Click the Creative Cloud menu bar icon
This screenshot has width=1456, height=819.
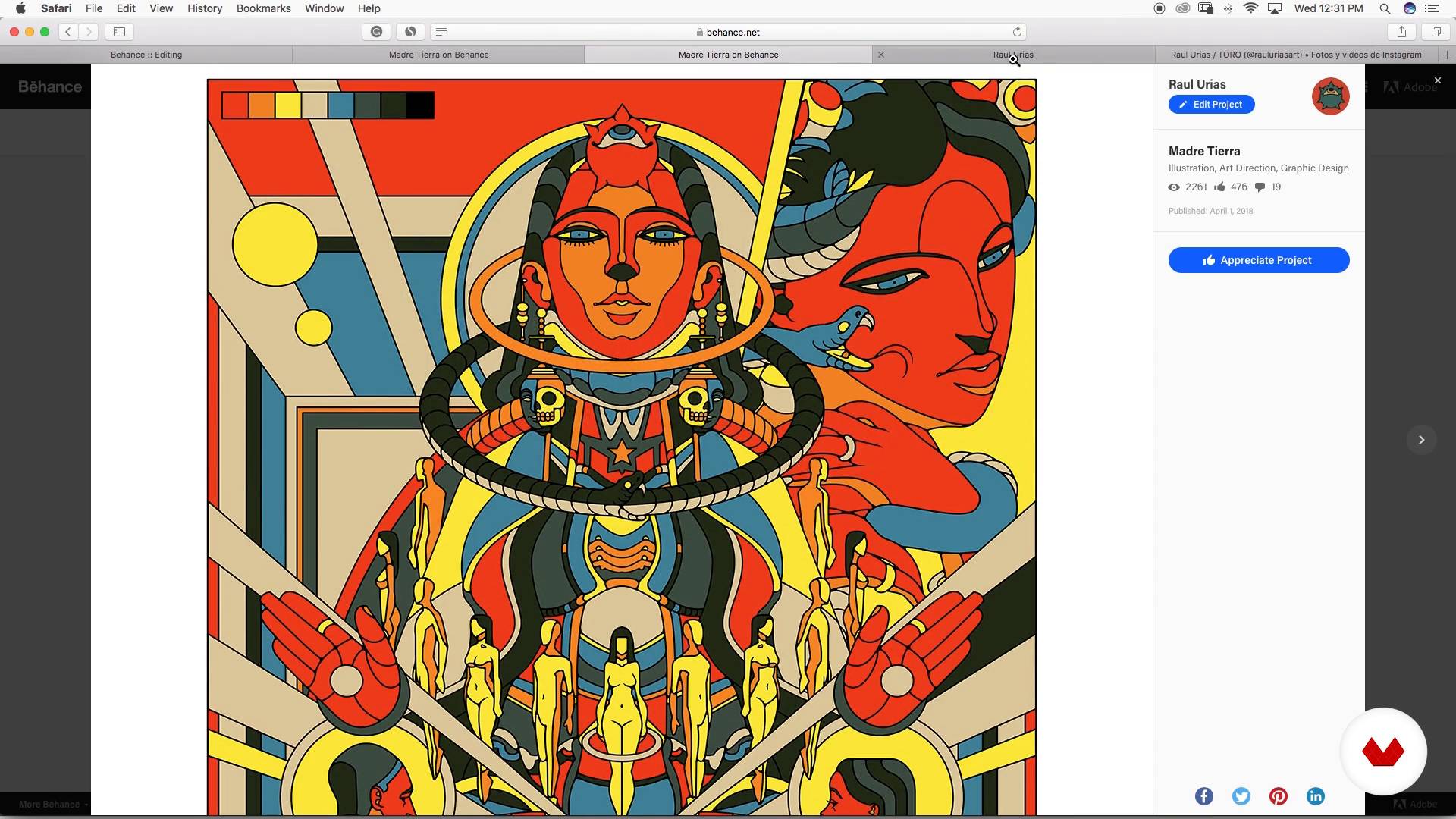[1182, 8]
